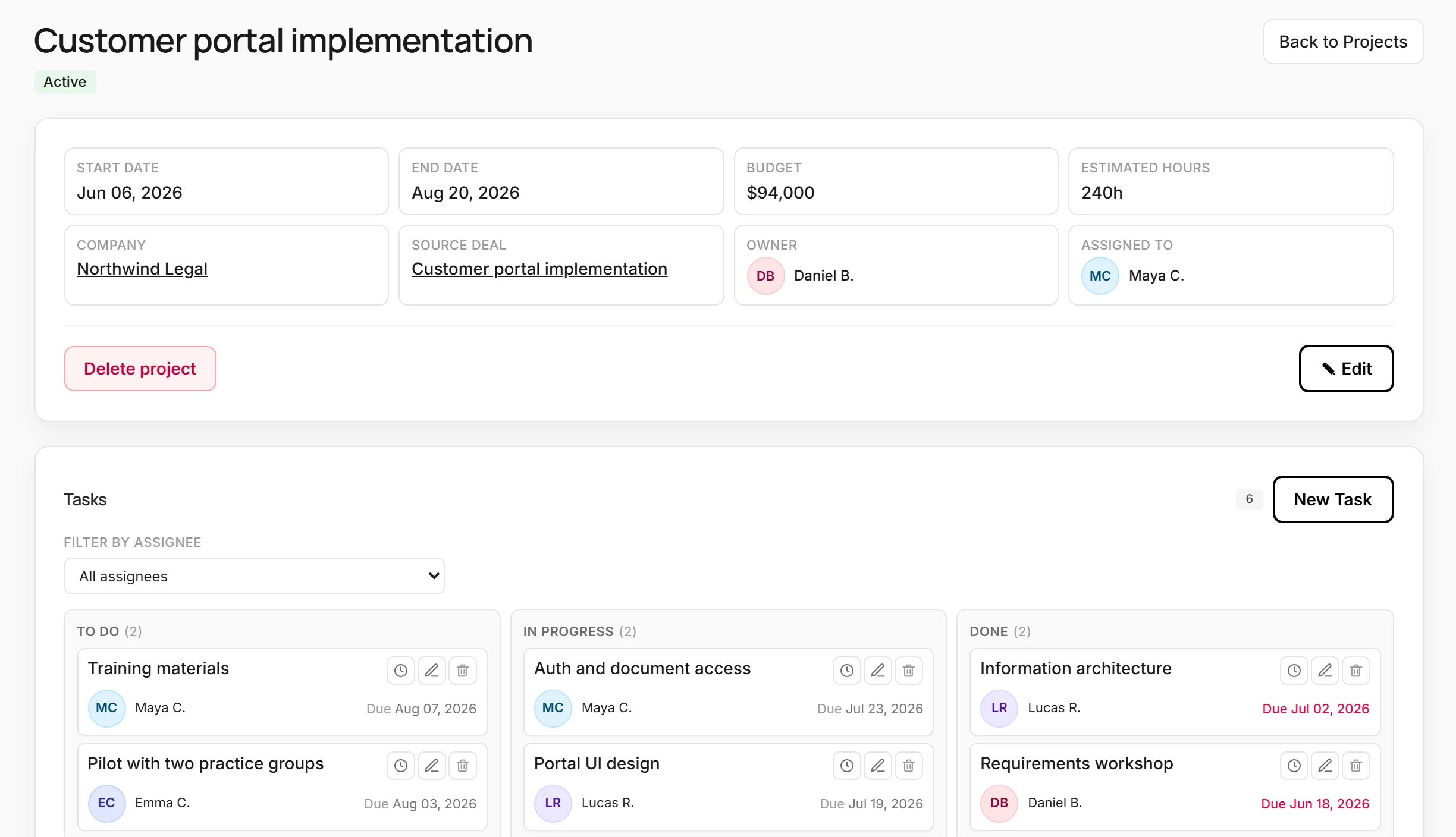This screenshot has height=837, width=1456.
Task: Click Due Jun 18, 2026 date
Action: point(1315,804)
